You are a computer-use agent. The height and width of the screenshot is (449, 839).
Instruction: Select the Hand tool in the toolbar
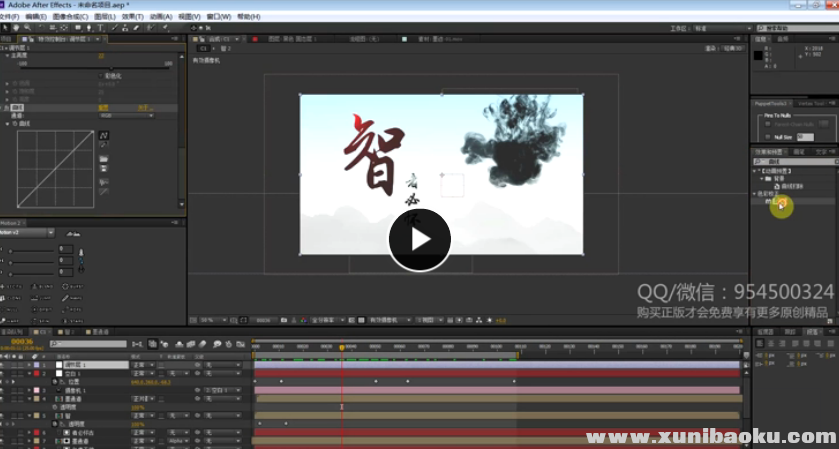click(17, 27)
